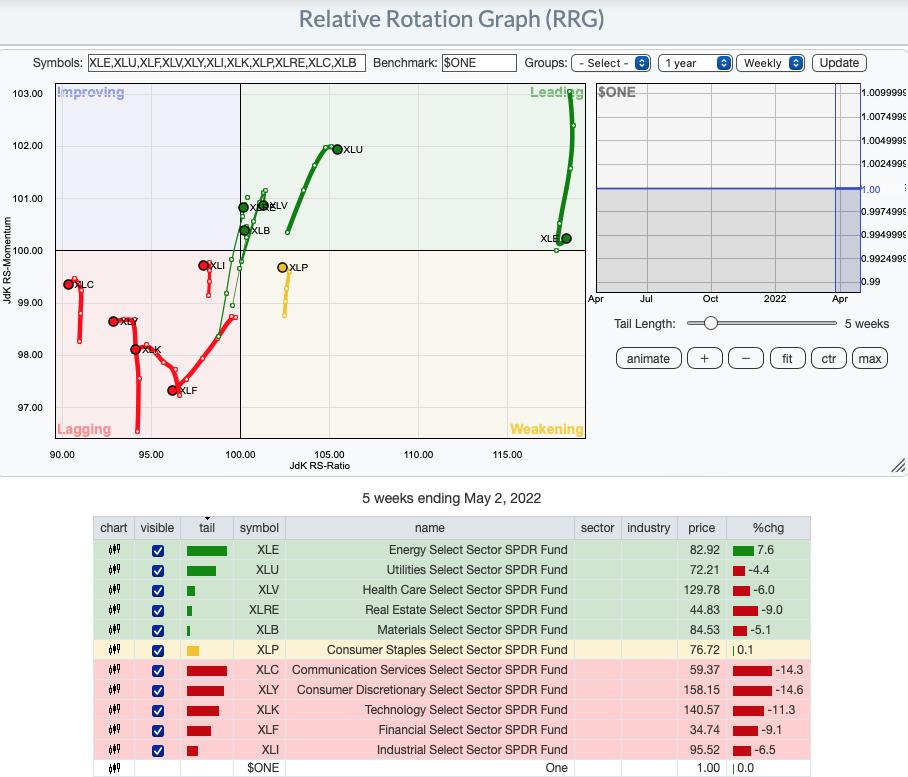Click the animate button

pos(648,359)
